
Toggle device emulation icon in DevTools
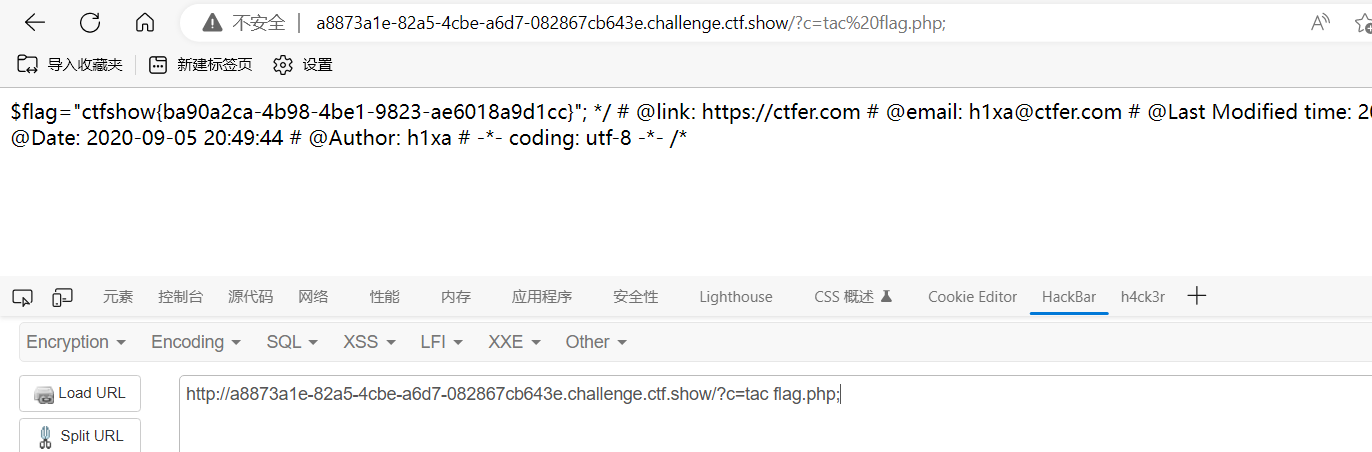(x=63, y=297)
